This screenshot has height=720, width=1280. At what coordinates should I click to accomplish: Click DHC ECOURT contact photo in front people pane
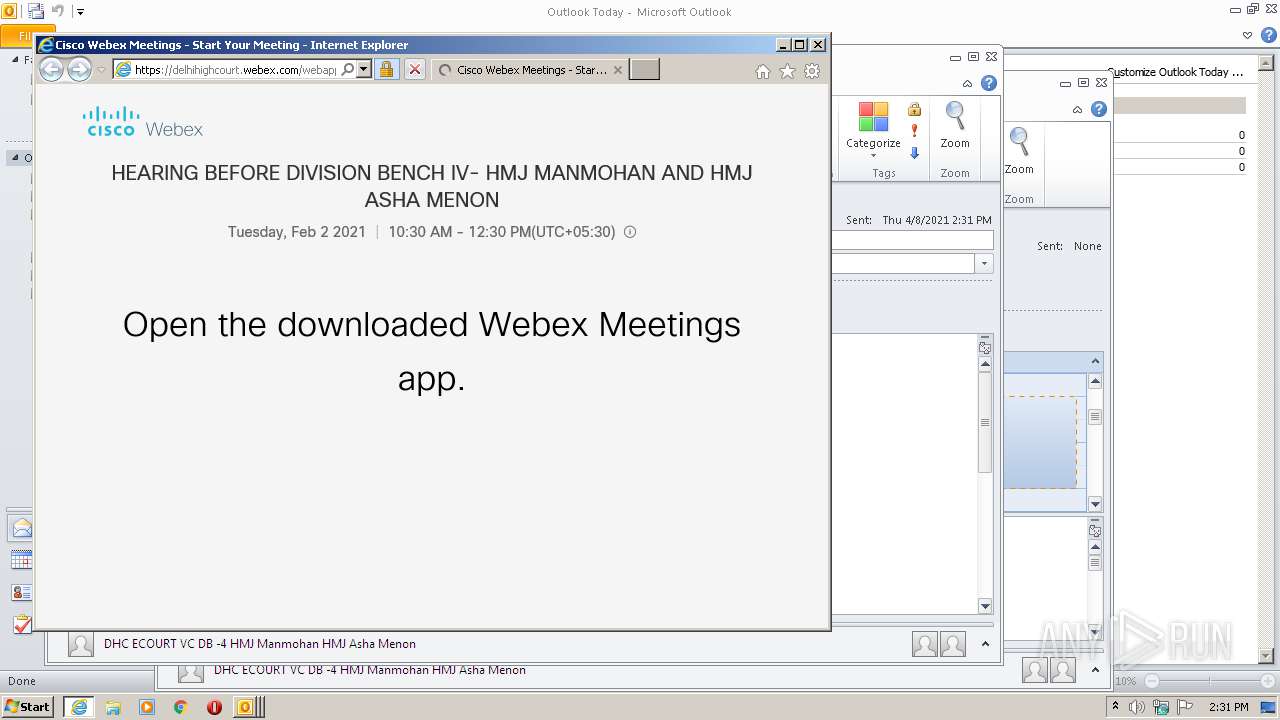tap(81, 644)
